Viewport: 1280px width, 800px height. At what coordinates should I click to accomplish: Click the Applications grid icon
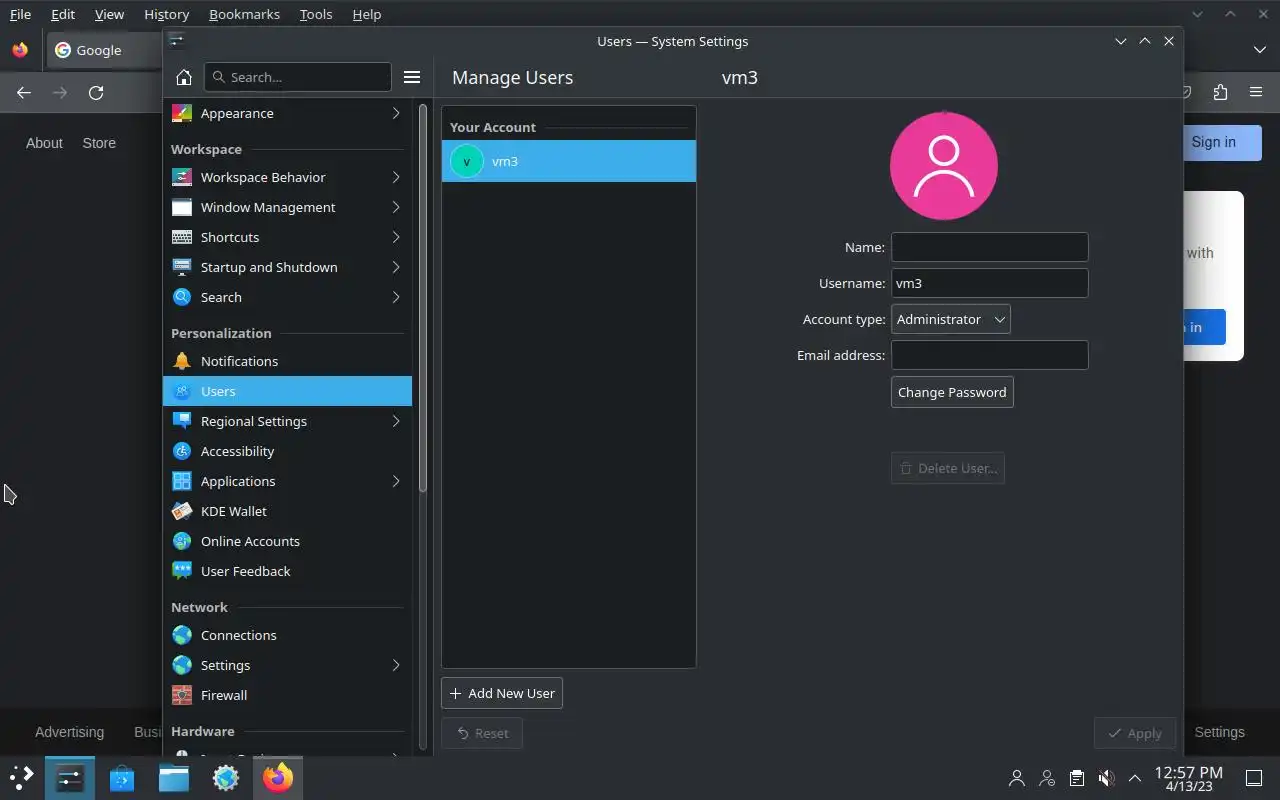(182, 481)
